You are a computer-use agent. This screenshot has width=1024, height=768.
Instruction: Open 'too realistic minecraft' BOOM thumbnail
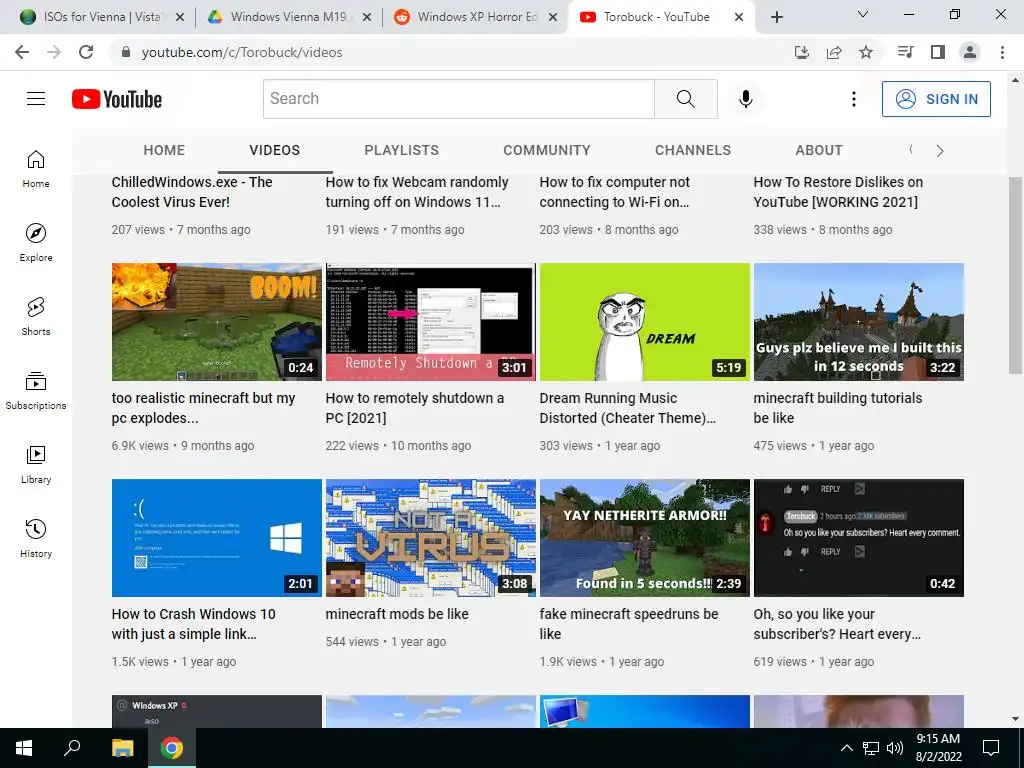(217, 322)
